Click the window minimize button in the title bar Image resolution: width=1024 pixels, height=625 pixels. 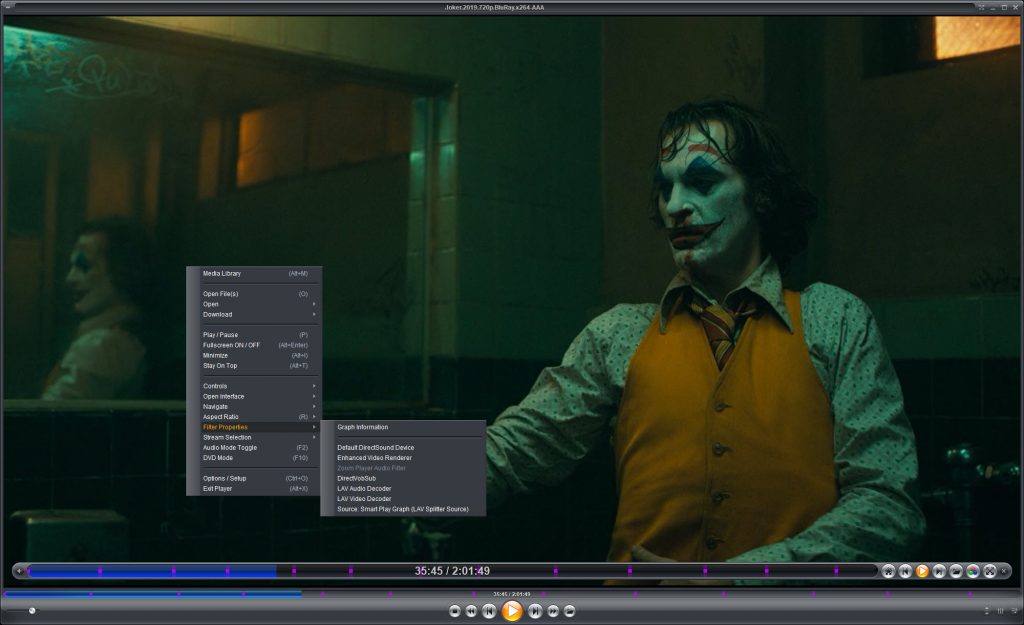(993, 7)
